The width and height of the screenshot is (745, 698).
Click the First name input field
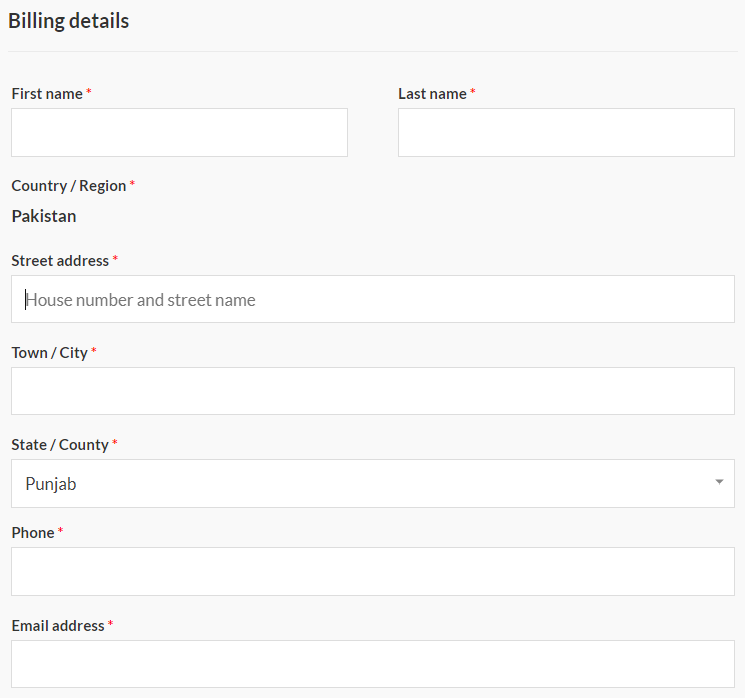tap(179, 133)
